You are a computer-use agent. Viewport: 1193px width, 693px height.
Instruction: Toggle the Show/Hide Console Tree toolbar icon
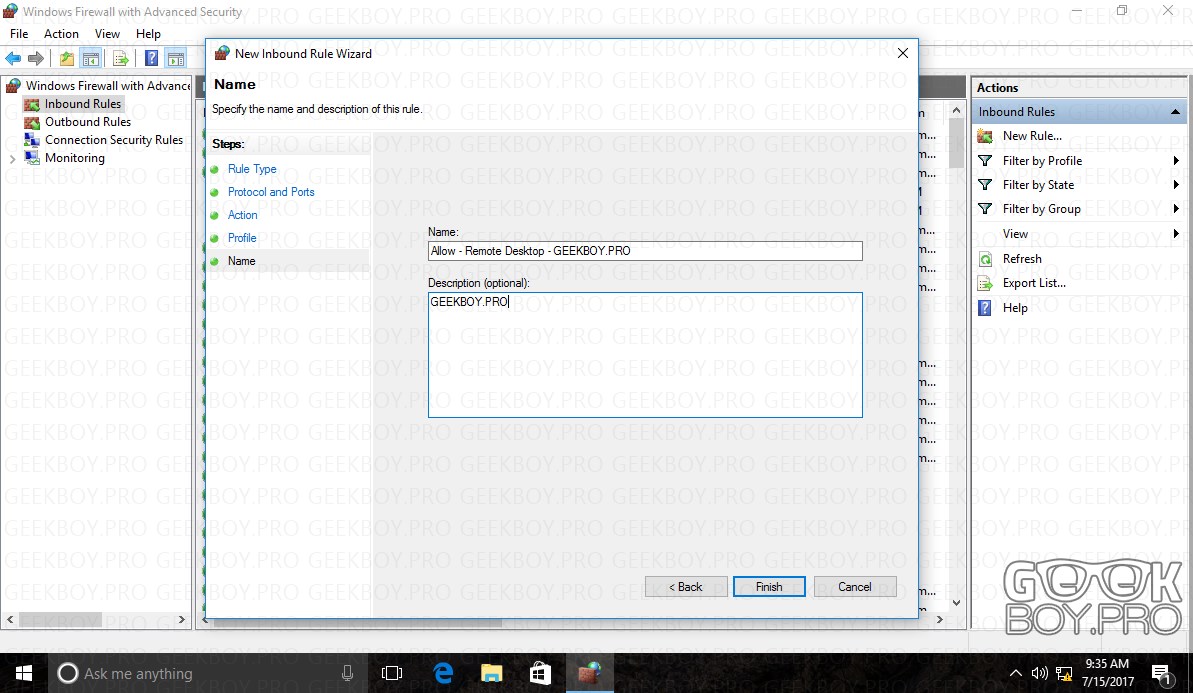91,59
